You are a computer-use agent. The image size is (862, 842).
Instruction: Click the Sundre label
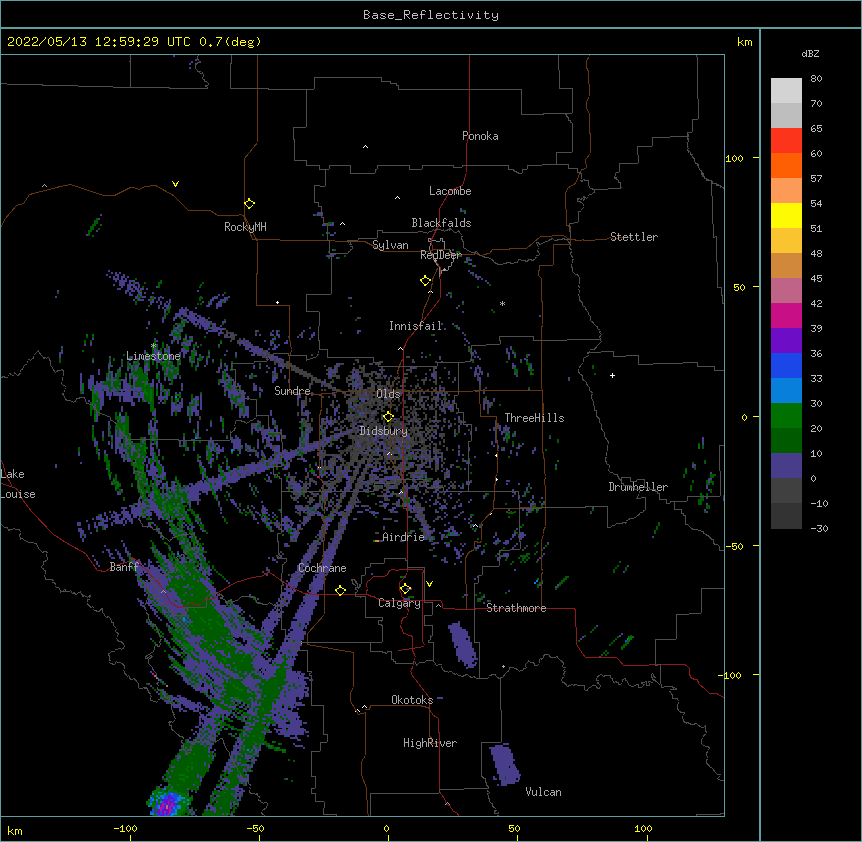292,391
